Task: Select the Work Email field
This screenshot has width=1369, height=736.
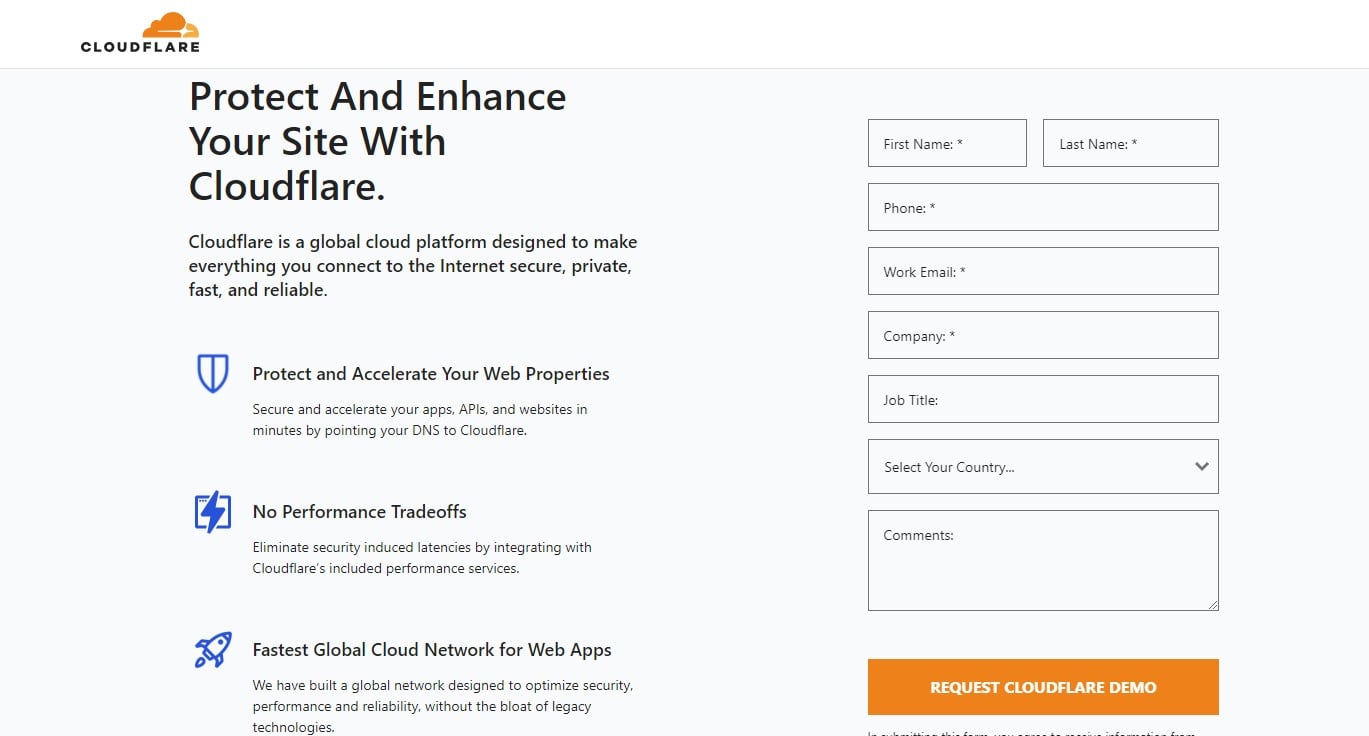Action: (1043, 271)
